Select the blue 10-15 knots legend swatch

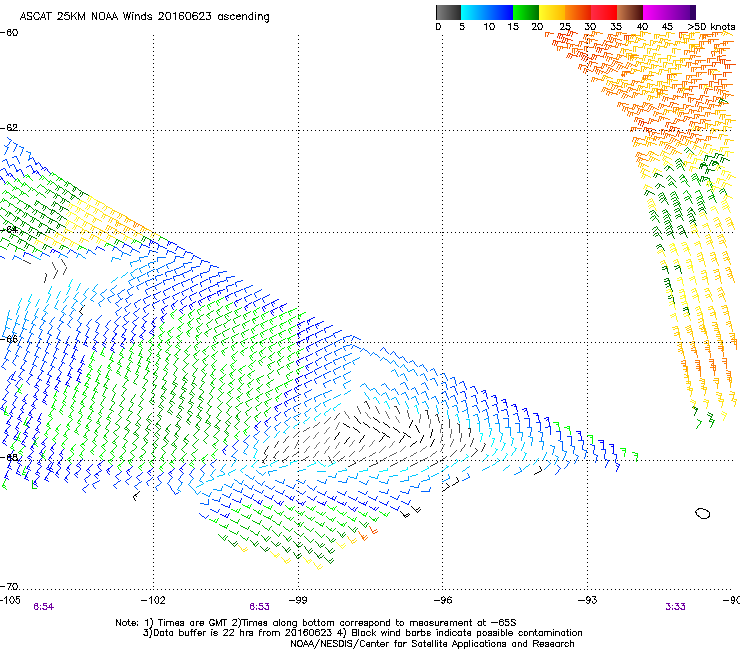tap(500, 12)
